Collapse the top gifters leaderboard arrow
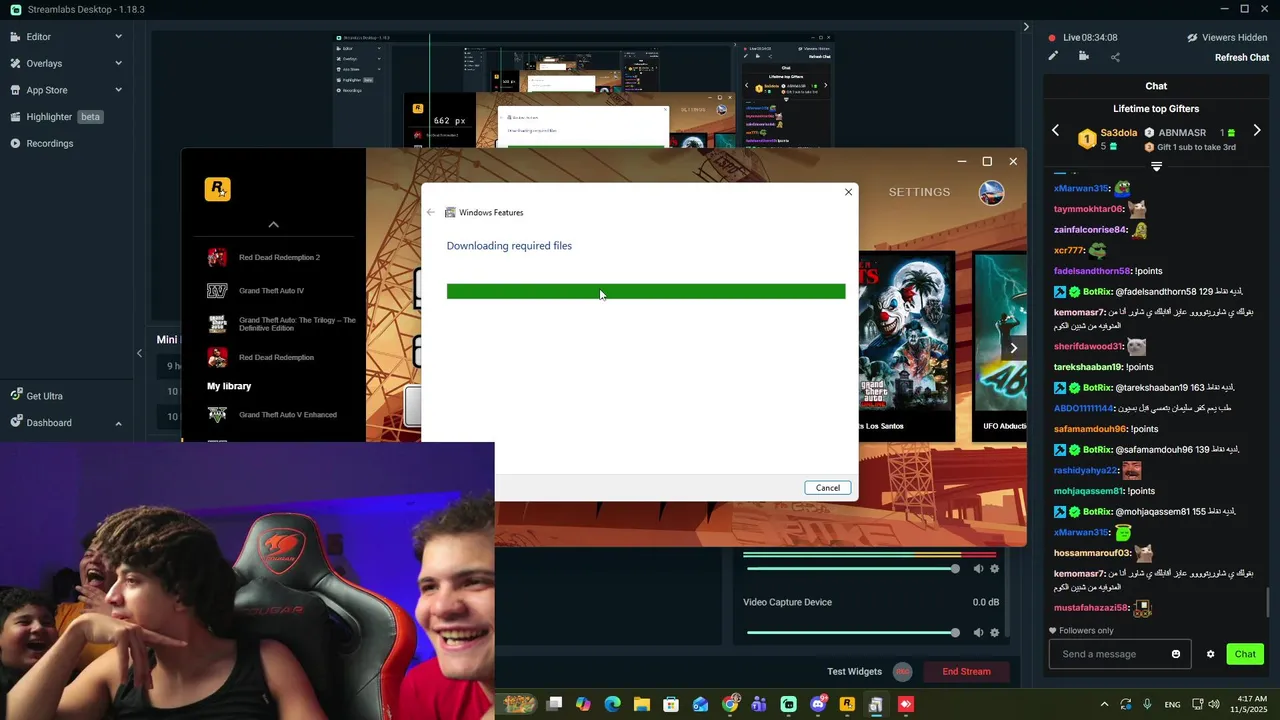This screenshot has width=1280, height=720. tap(1156, 167)
